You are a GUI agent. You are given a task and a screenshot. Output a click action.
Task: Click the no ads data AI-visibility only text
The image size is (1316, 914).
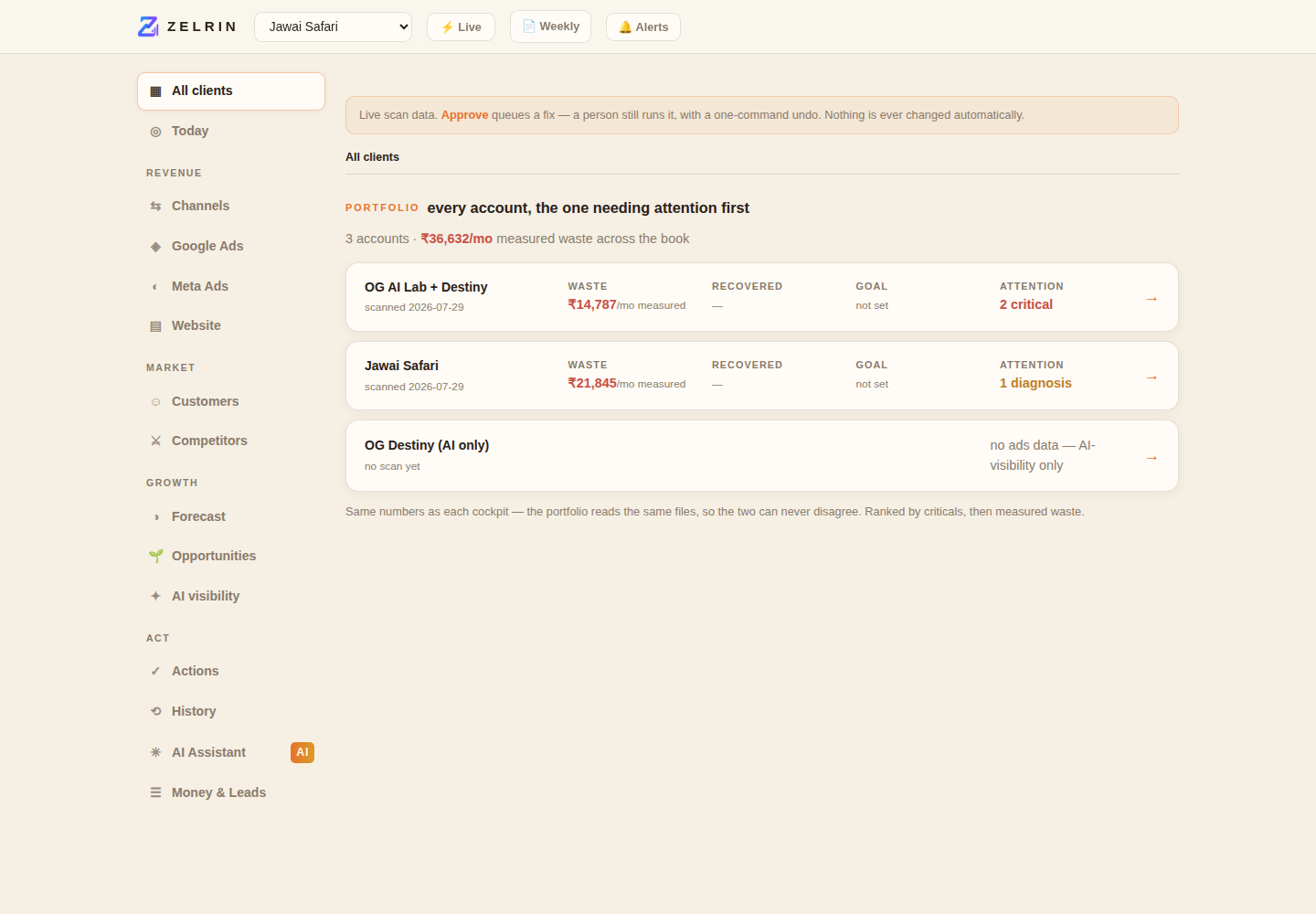pos(1043,455)
